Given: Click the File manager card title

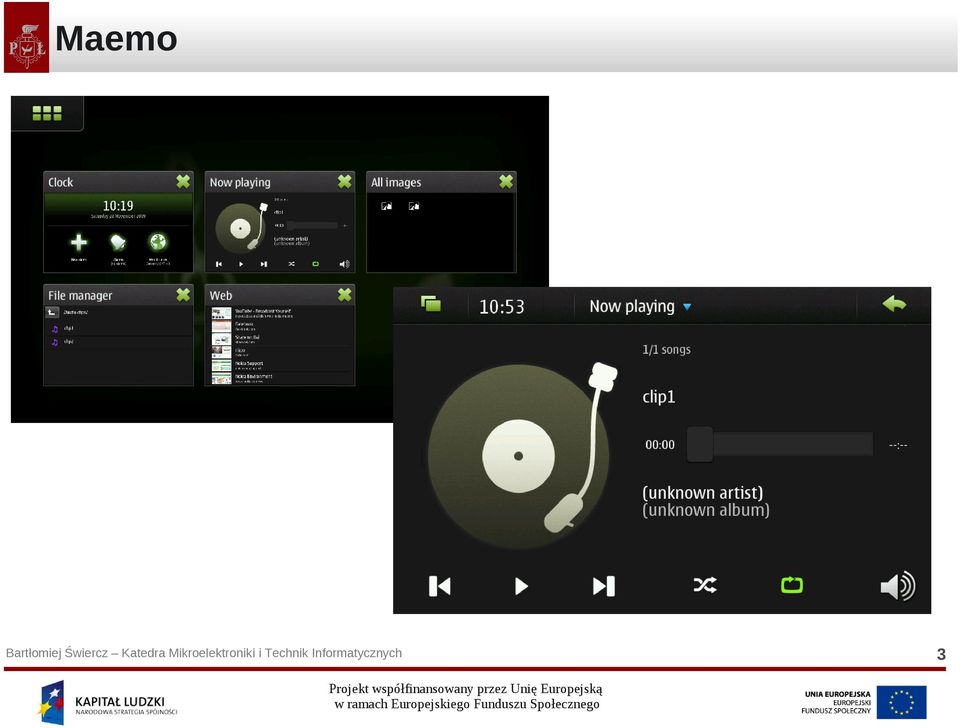Looking at the screenshot, I should click(x=80, y=295).
